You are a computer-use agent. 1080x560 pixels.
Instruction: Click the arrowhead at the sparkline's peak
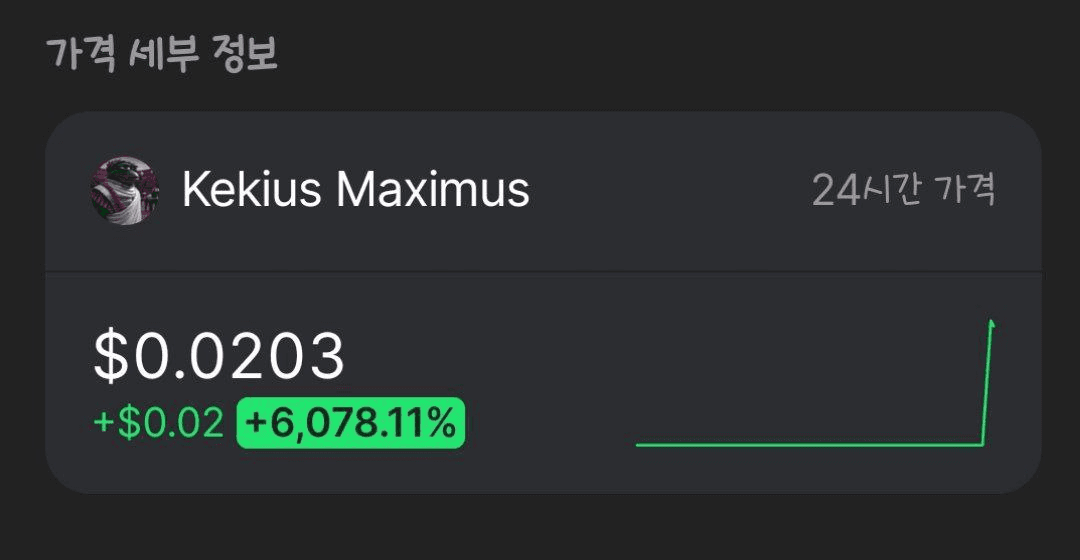991,324
